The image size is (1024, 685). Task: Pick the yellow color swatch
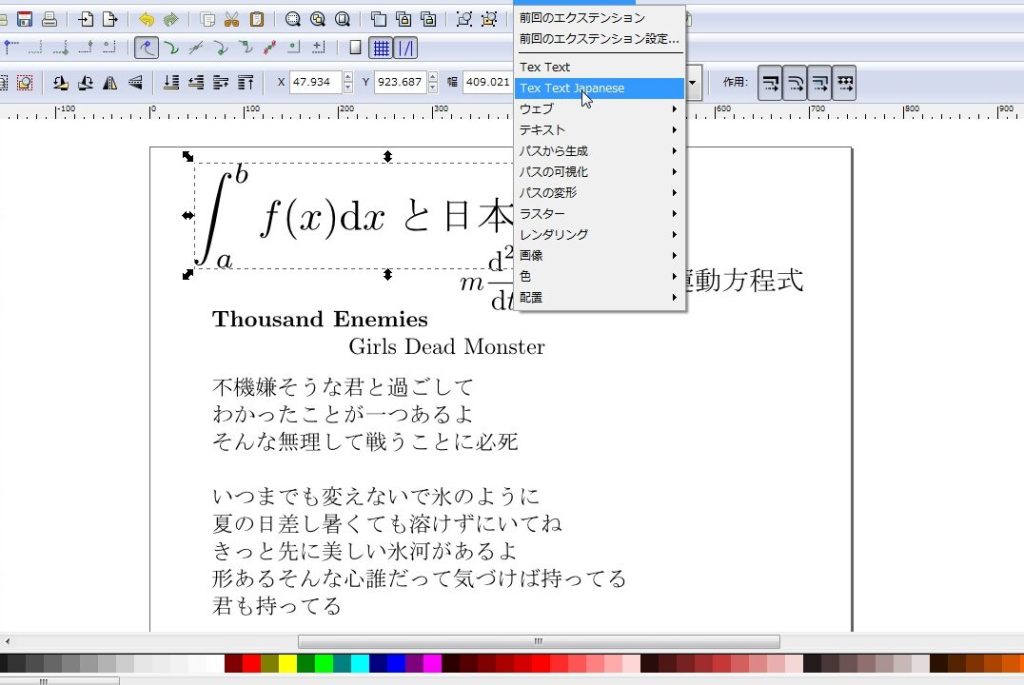287,664
